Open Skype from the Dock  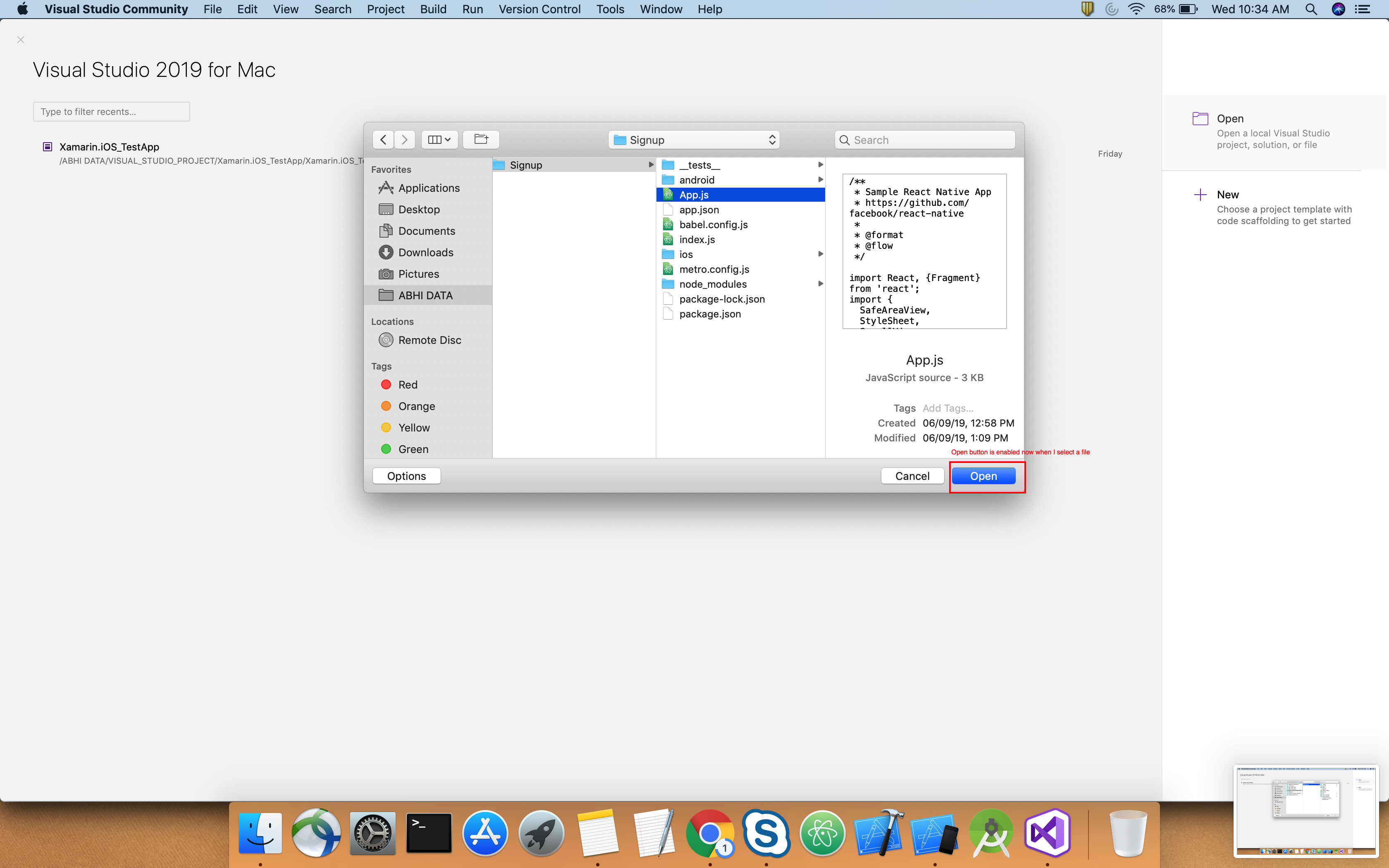(766, 833)
